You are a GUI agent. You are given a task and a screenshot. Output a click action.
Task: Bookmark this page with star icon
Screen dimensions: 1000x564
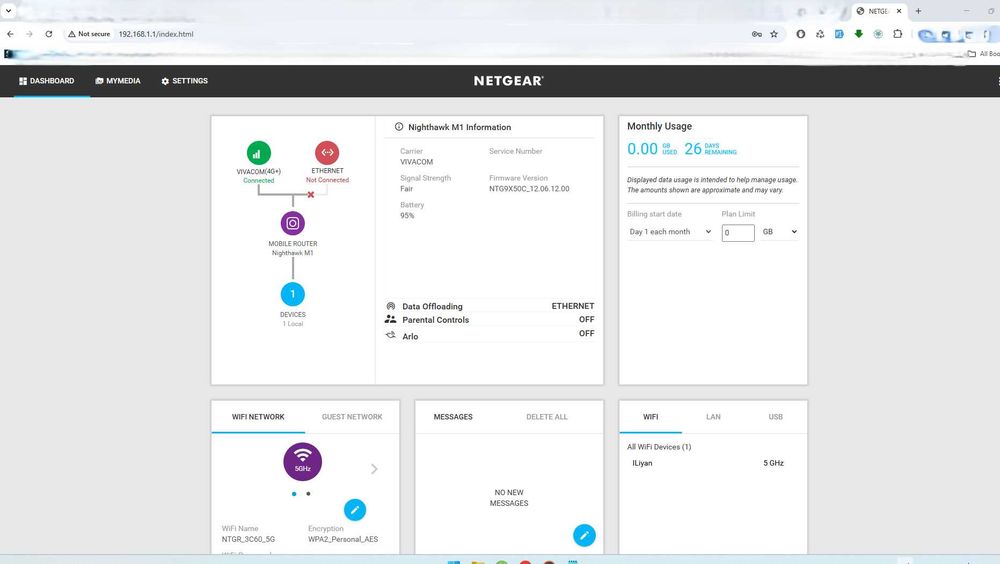[774, 34]
